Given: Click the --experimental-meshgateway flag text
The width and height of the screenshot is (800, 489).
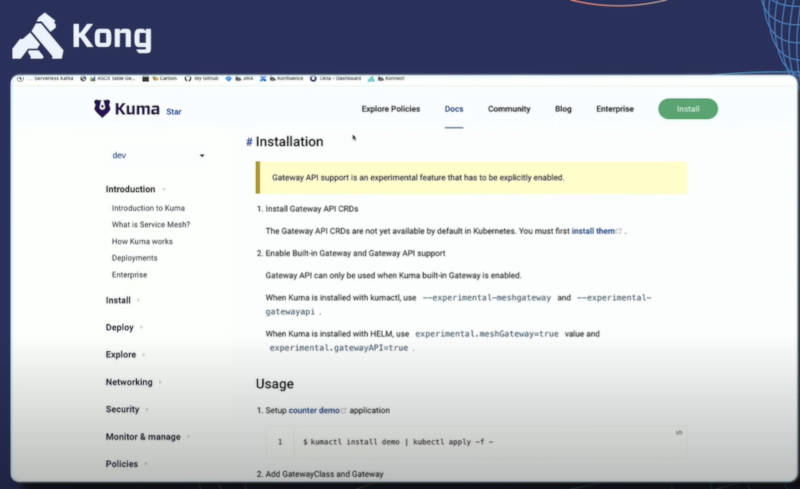Looking at the screenshot, I should (487, 298).
